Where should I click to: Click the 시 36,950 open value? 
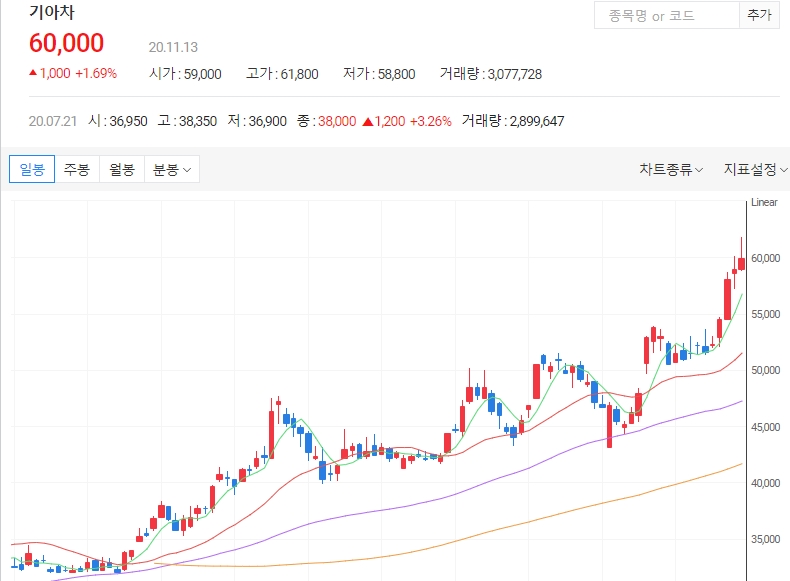(x=118, y=121)
